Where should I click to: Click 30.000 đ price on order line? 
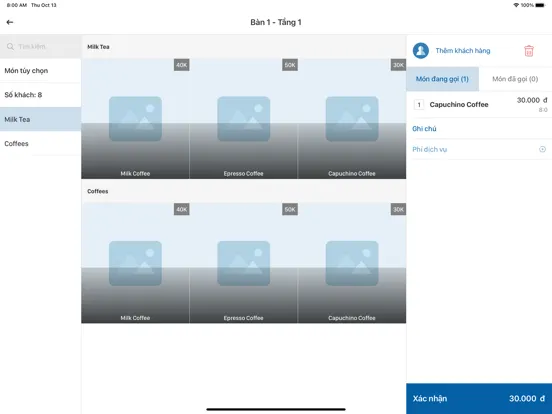pos(532,100)
